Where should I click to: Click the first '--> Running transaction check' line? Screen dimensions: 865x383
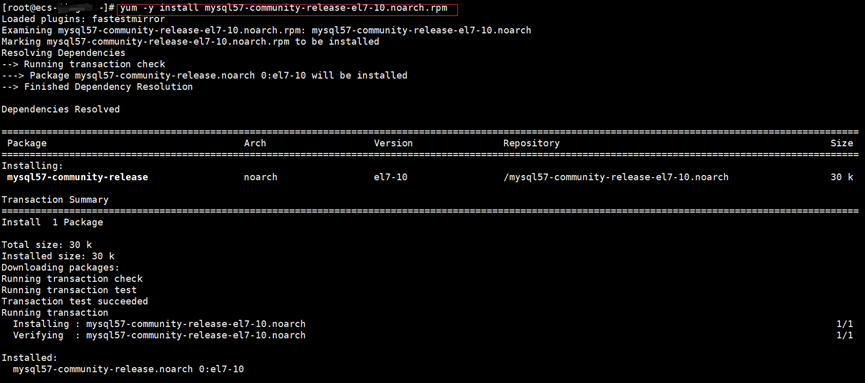83,64
